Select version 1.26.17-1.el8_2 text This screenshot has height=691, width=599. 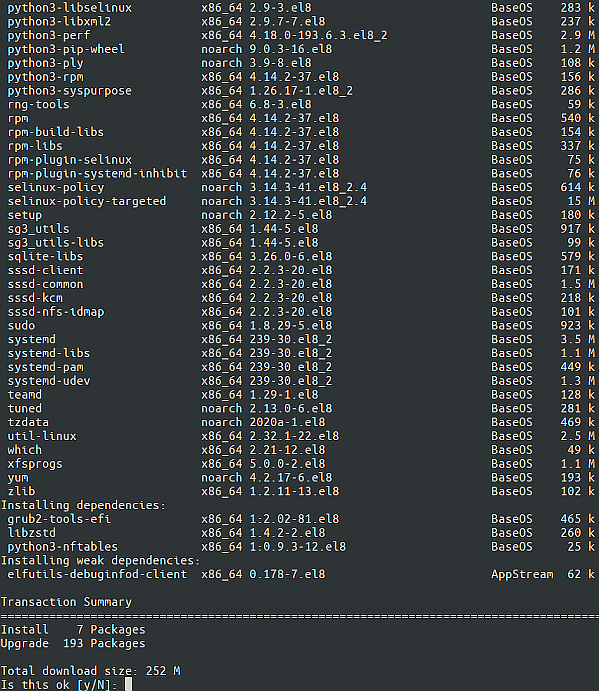pos(301,91)
